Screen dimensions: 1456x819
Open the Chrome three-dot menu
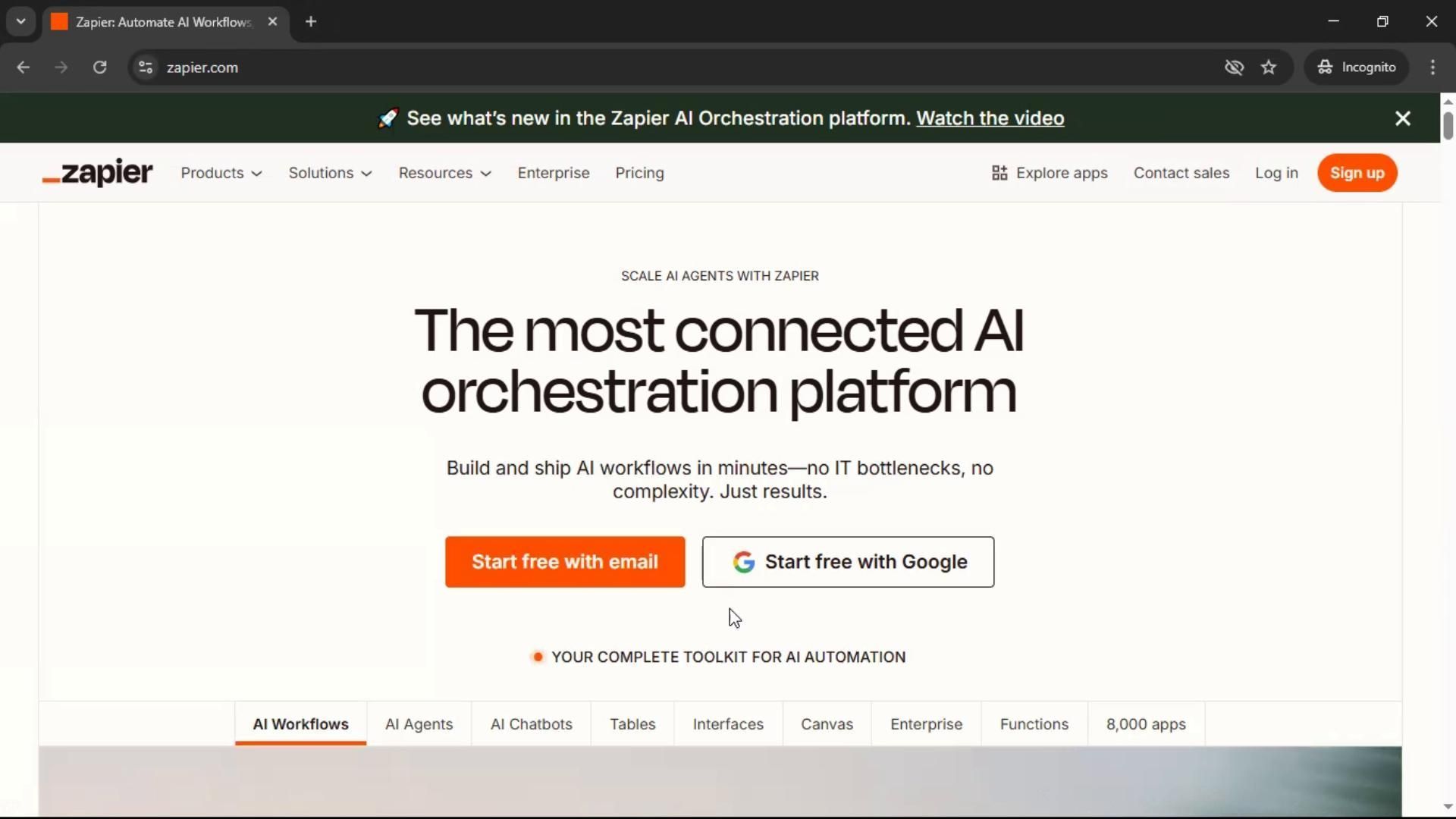point(1432,67)
